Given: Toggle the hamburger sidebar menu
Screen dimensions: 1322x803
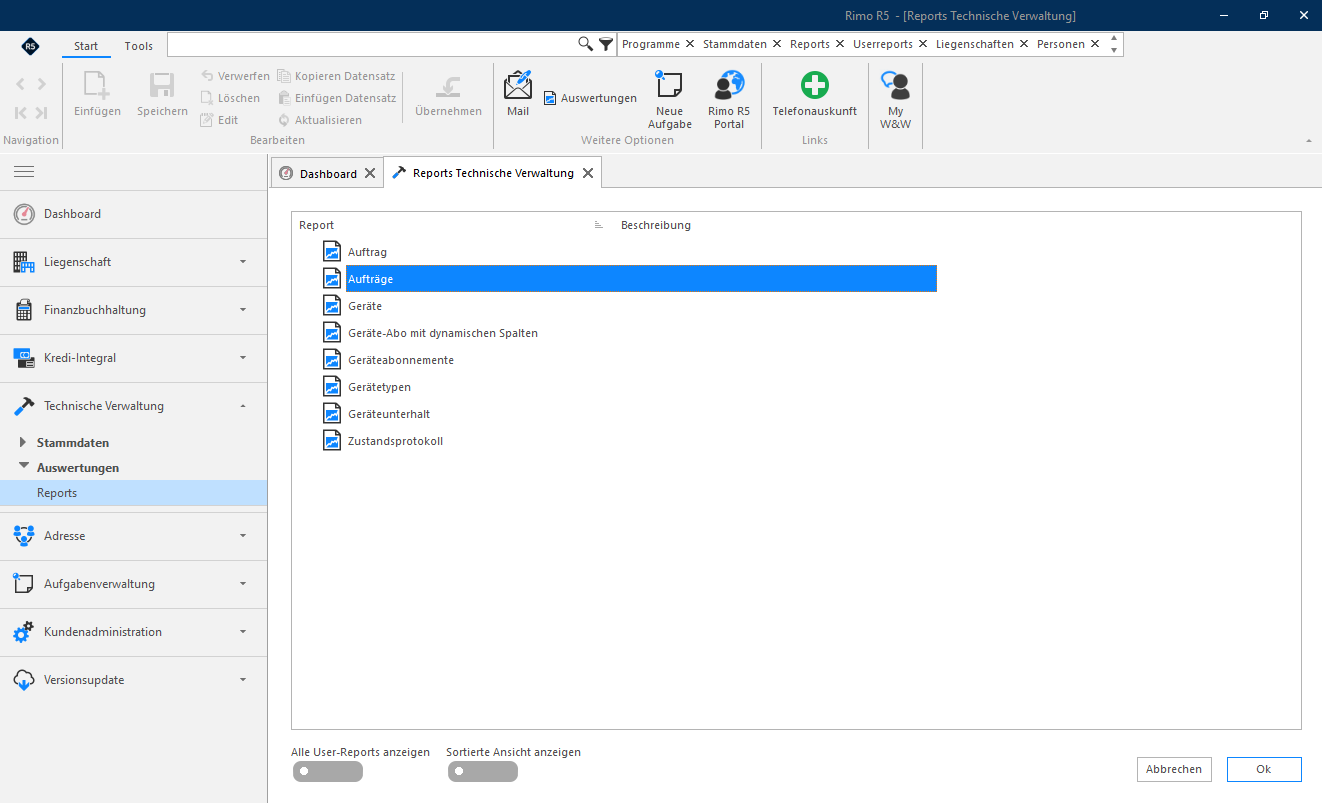Looking at the screenshot, I should pyautogui.click(x=24, y=172).
